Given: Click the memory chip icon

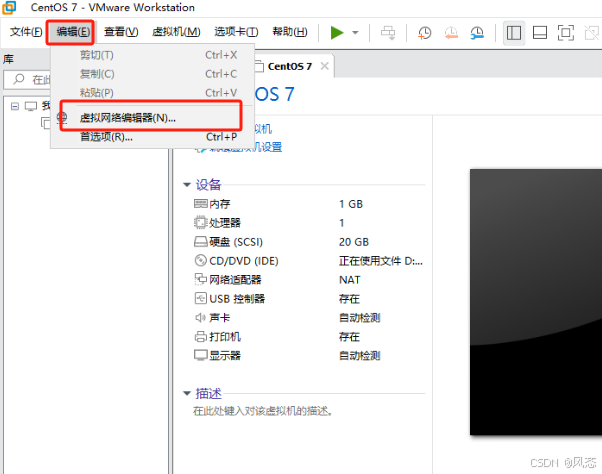Looking at the screenshot, I should click(x=200, y=203).
